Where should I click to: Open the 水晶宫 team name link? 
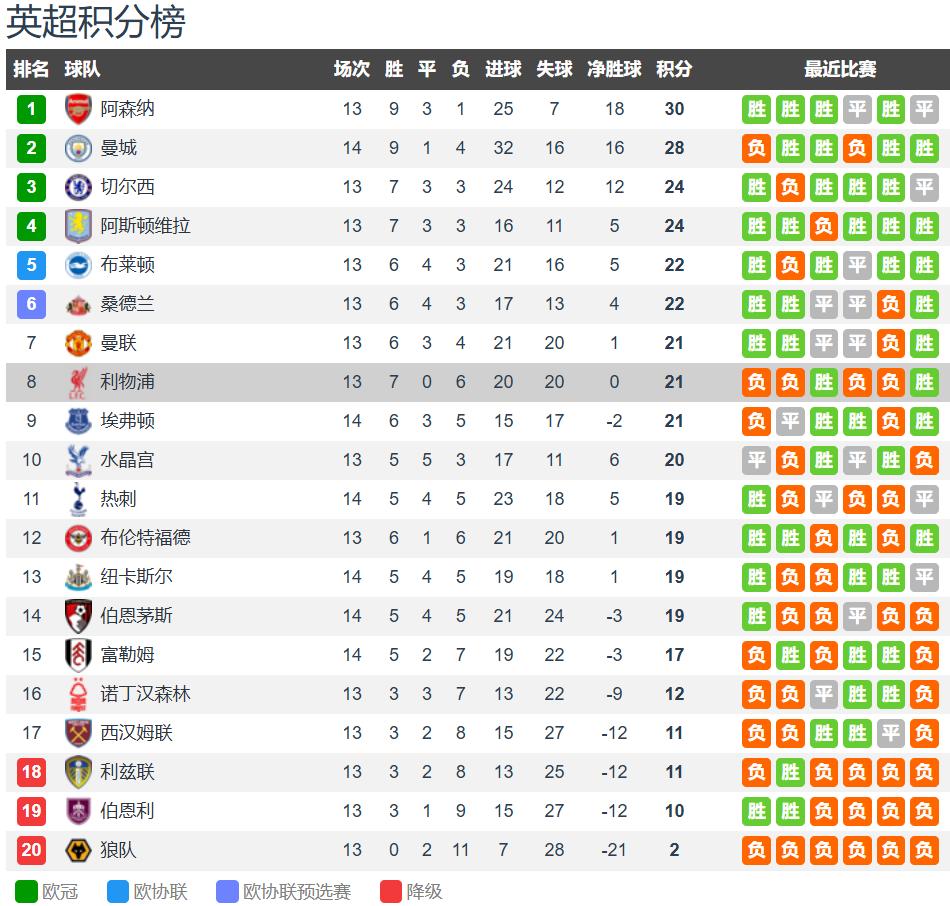pos(128,460)
